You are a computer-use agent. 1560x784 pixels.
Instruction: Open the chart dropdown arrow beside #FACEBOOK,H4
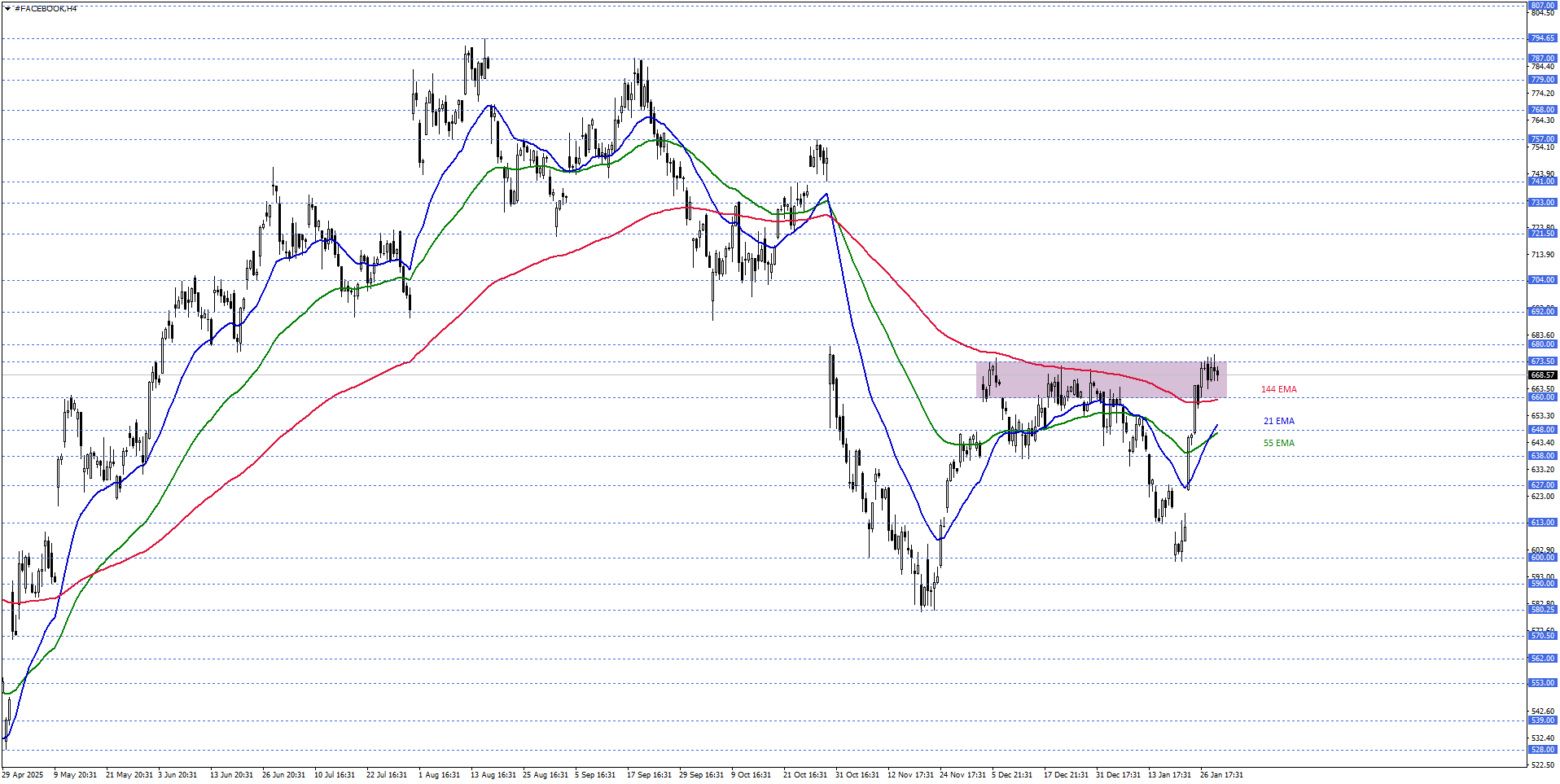point(7,9)
